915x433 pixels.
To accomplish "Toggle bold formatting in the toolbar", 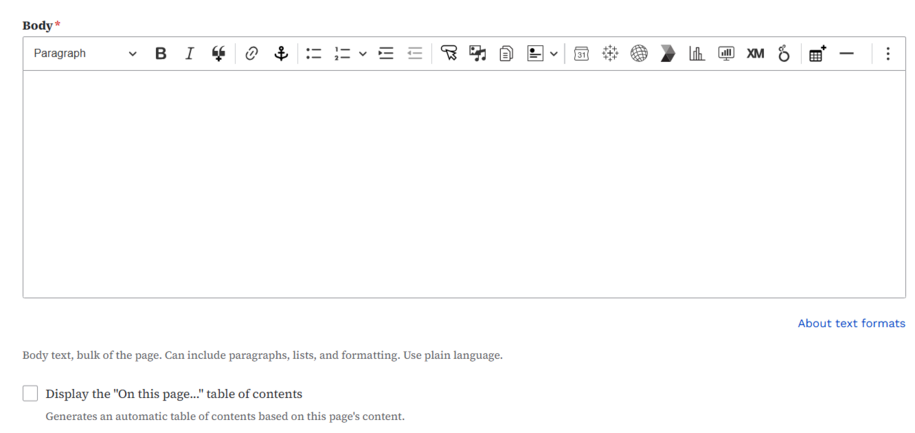I will tap(160, 54).
